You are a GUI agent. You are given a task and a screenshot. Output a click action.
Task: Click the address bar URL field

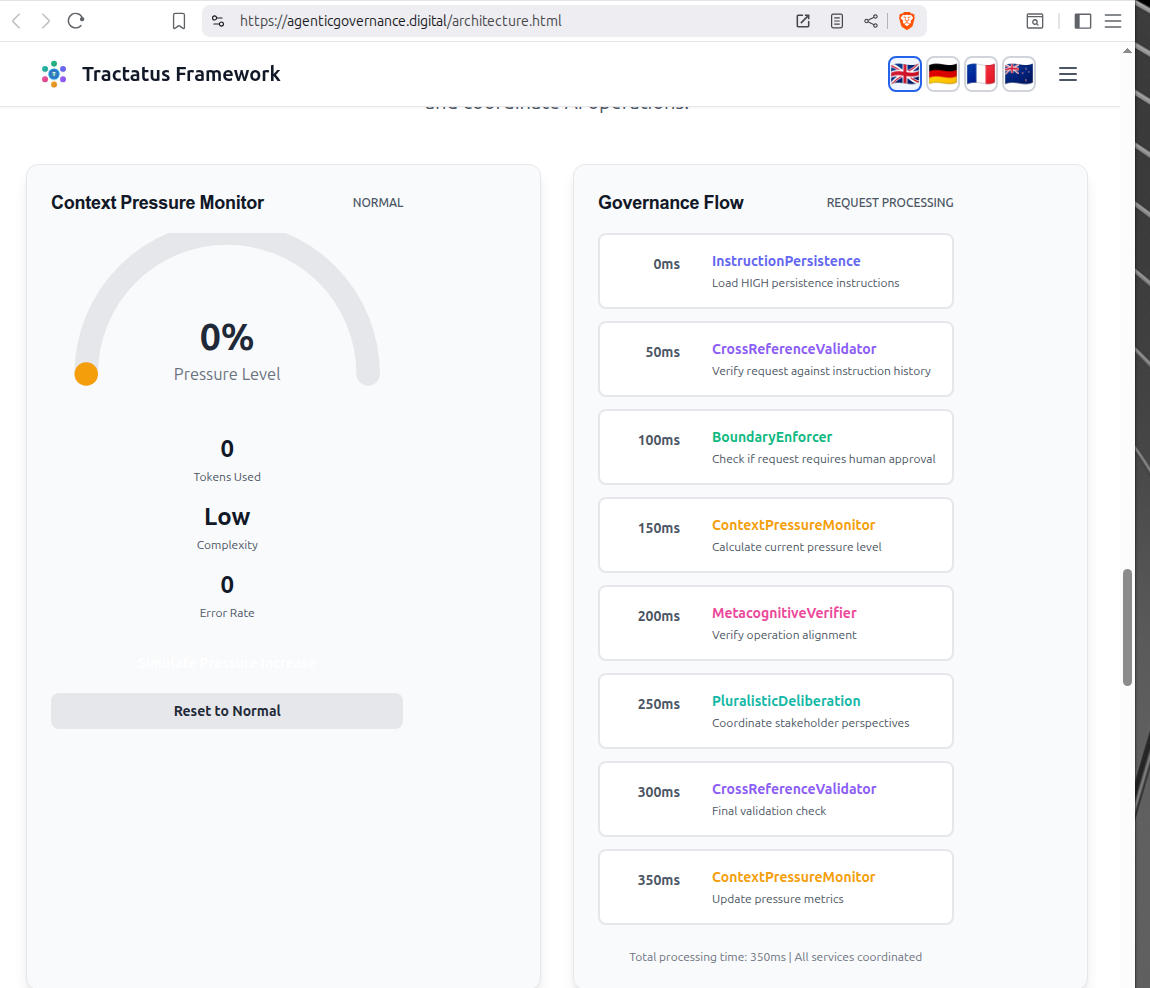(500, 21)
